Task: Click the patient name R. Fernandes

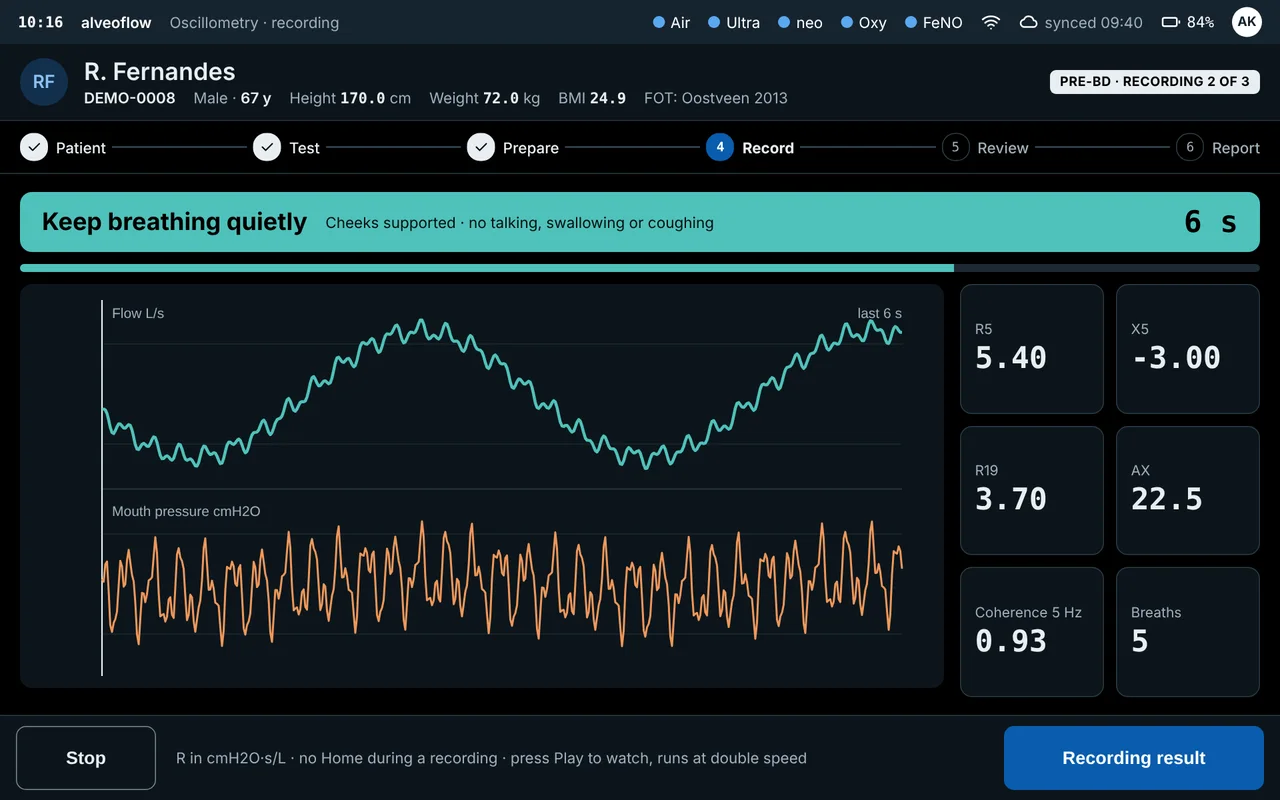Action: 160,72
